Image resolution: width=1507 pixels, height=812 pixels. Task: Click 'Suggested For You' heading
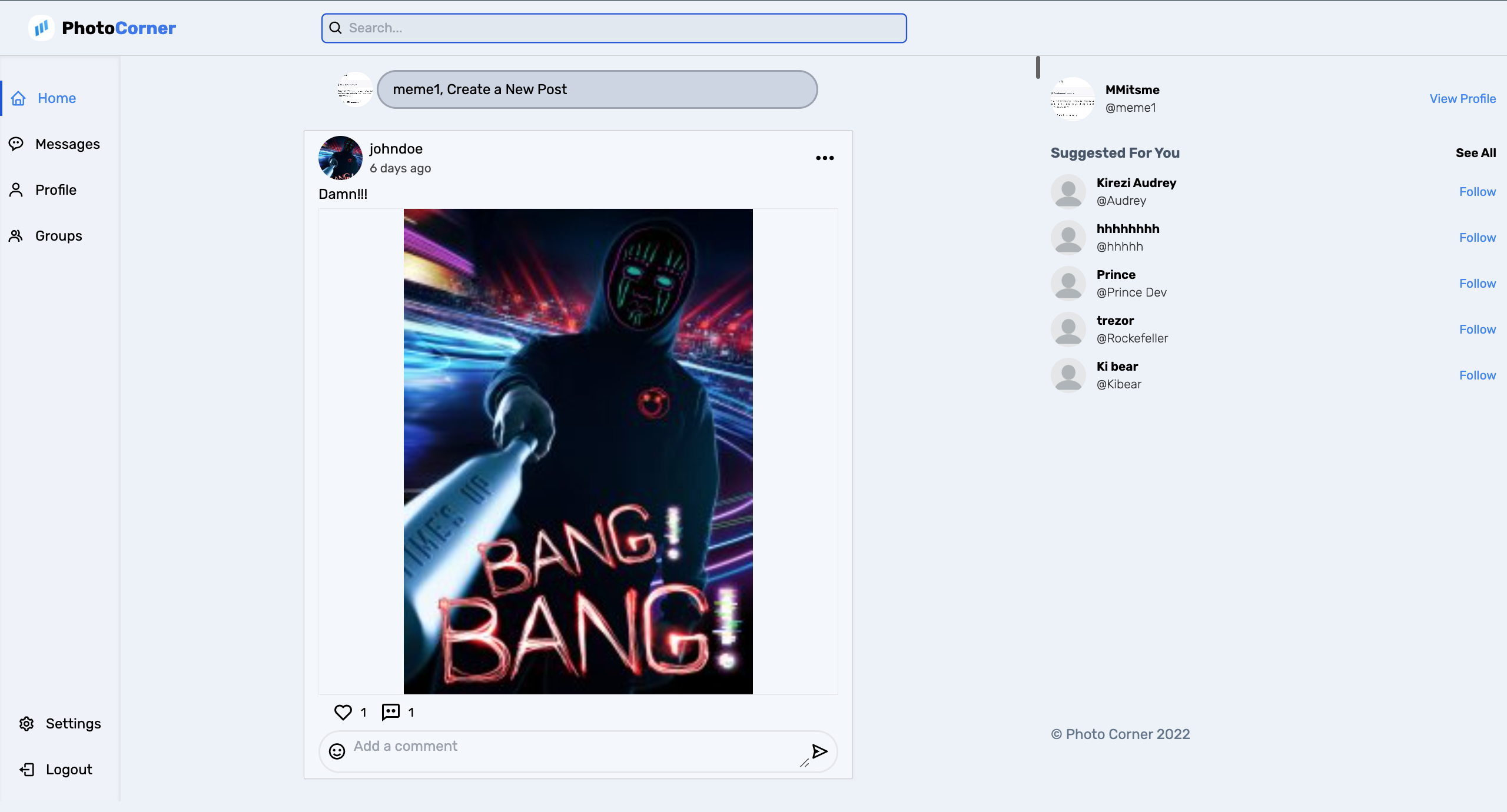click(1115, 153)
